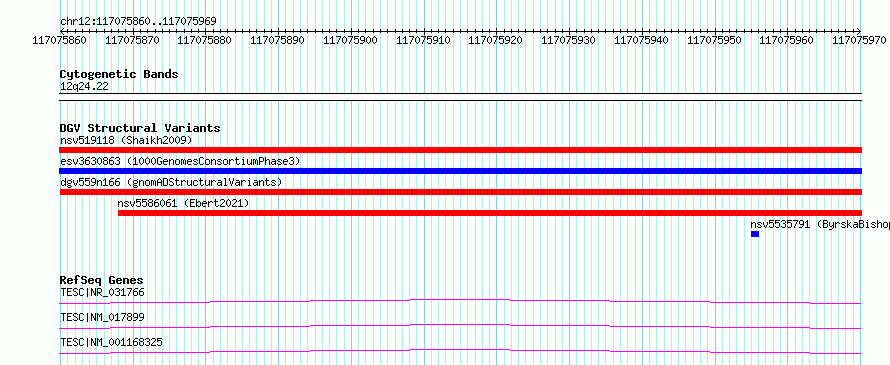Open the nsv5586061 (Ebert2021) variant label
Viewport: 890px width, 365px height.
(183, 203)
